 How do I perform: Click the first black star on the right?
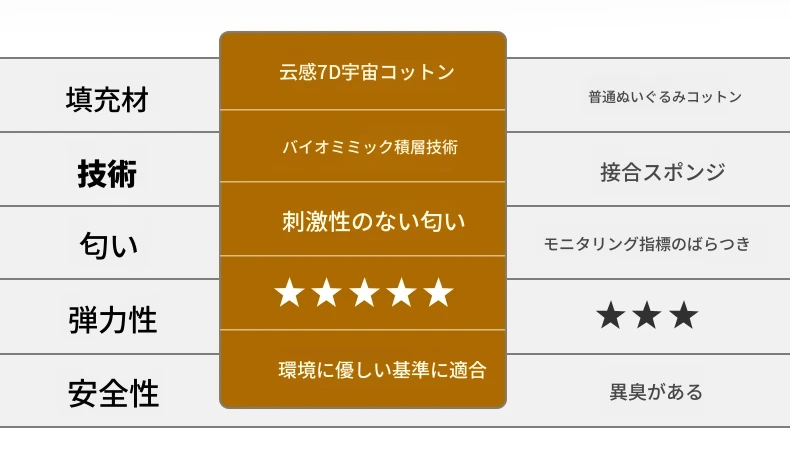(610, 316)
